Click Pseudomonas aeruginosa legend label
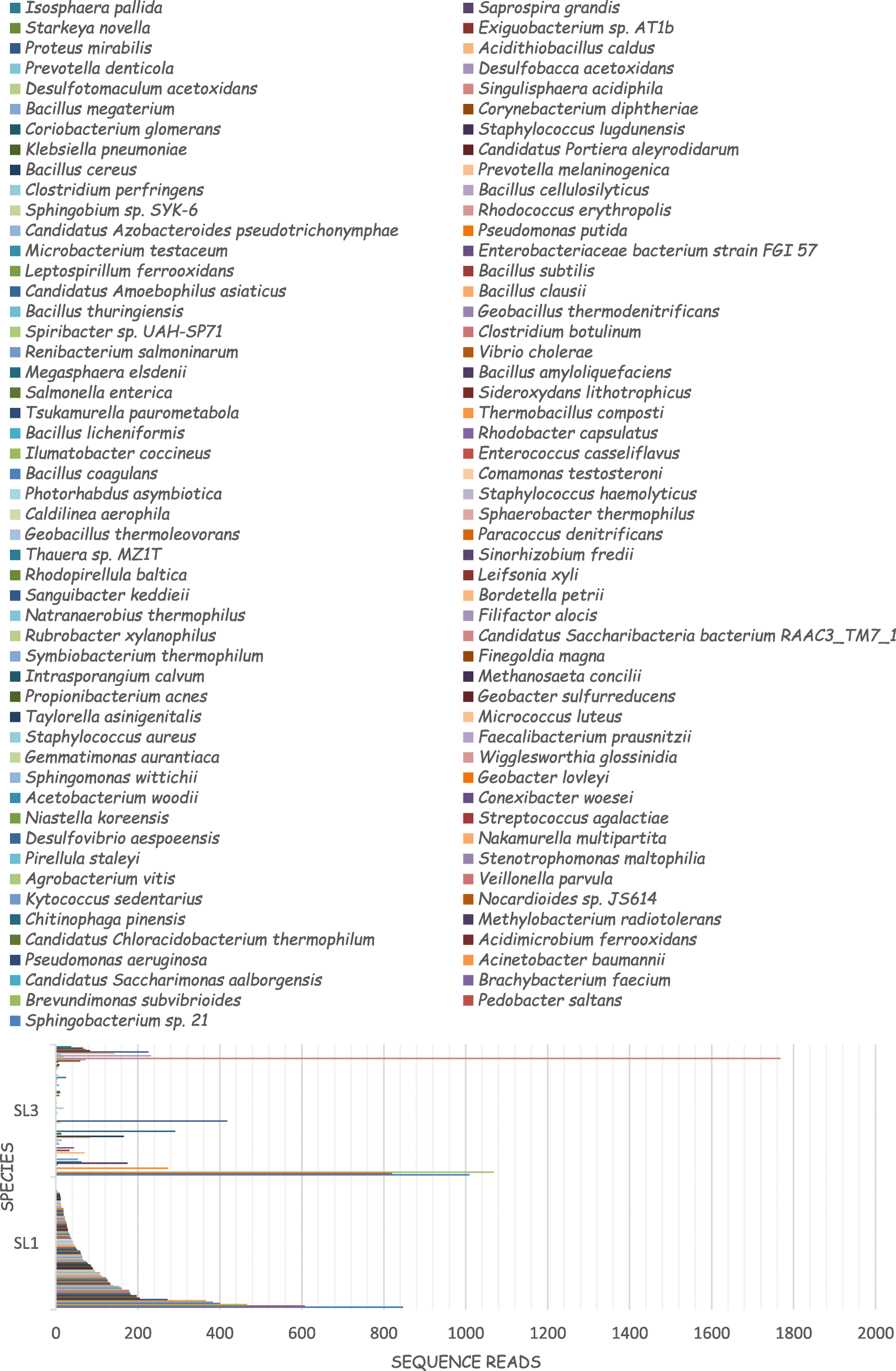This screenshot has width=896, height=1371. click(117, 960)
